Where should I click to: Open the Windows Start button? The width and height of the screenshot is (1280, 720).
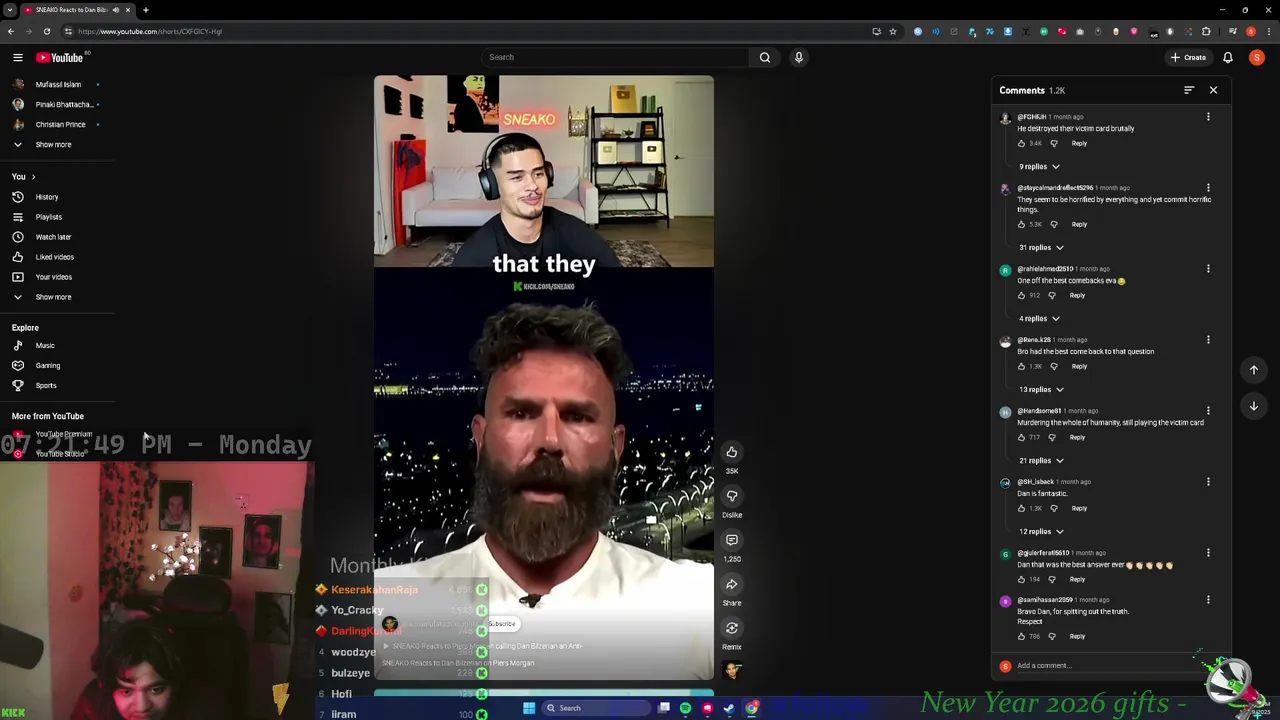pos(529,708)
